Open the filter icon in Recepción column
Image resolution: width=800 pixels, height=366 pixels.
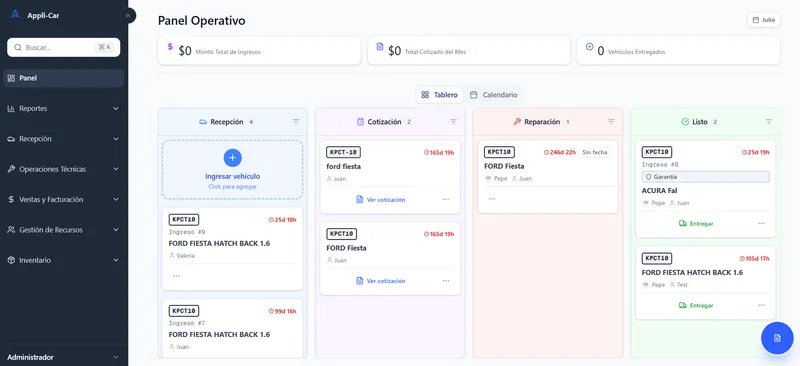[x=296, y=122]
